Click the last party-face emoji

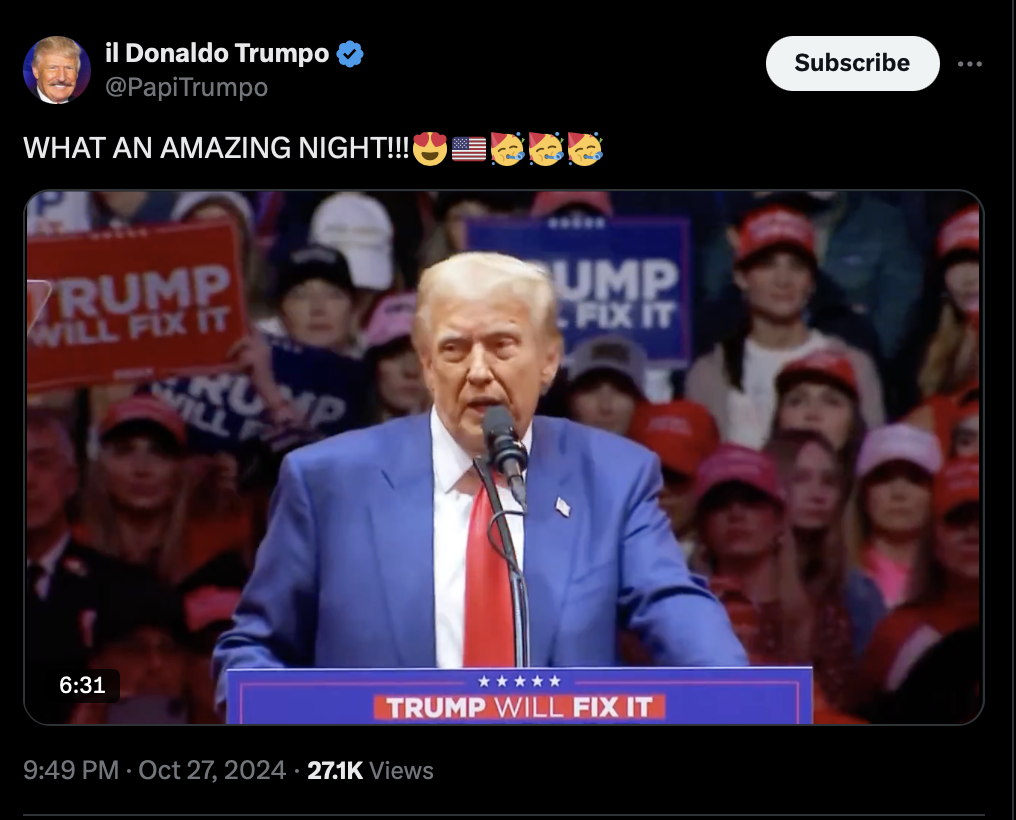tap(584, 148)
